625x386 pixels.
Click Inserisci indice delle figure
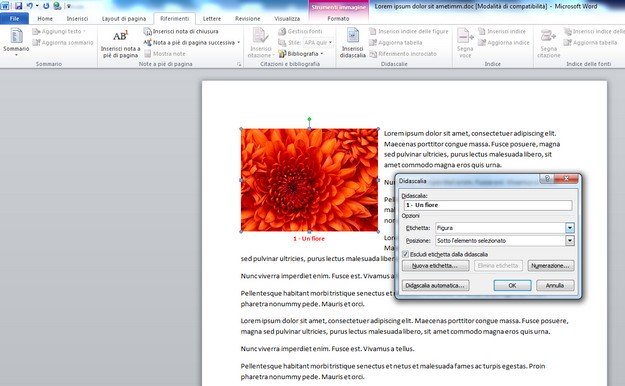click(x=409, y=31)
